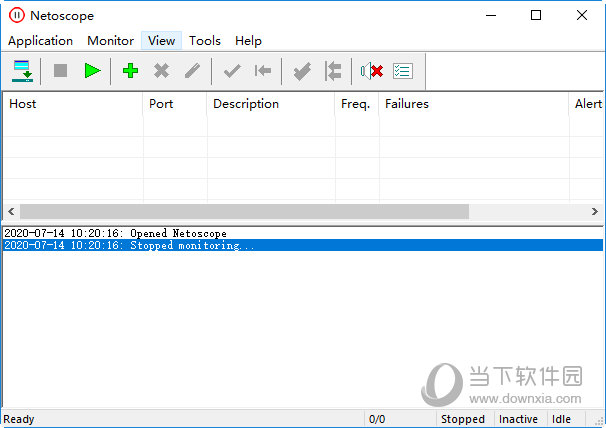The image size is (606, 428).
Task: Open the checklist log icon
Action: (403, 71)
